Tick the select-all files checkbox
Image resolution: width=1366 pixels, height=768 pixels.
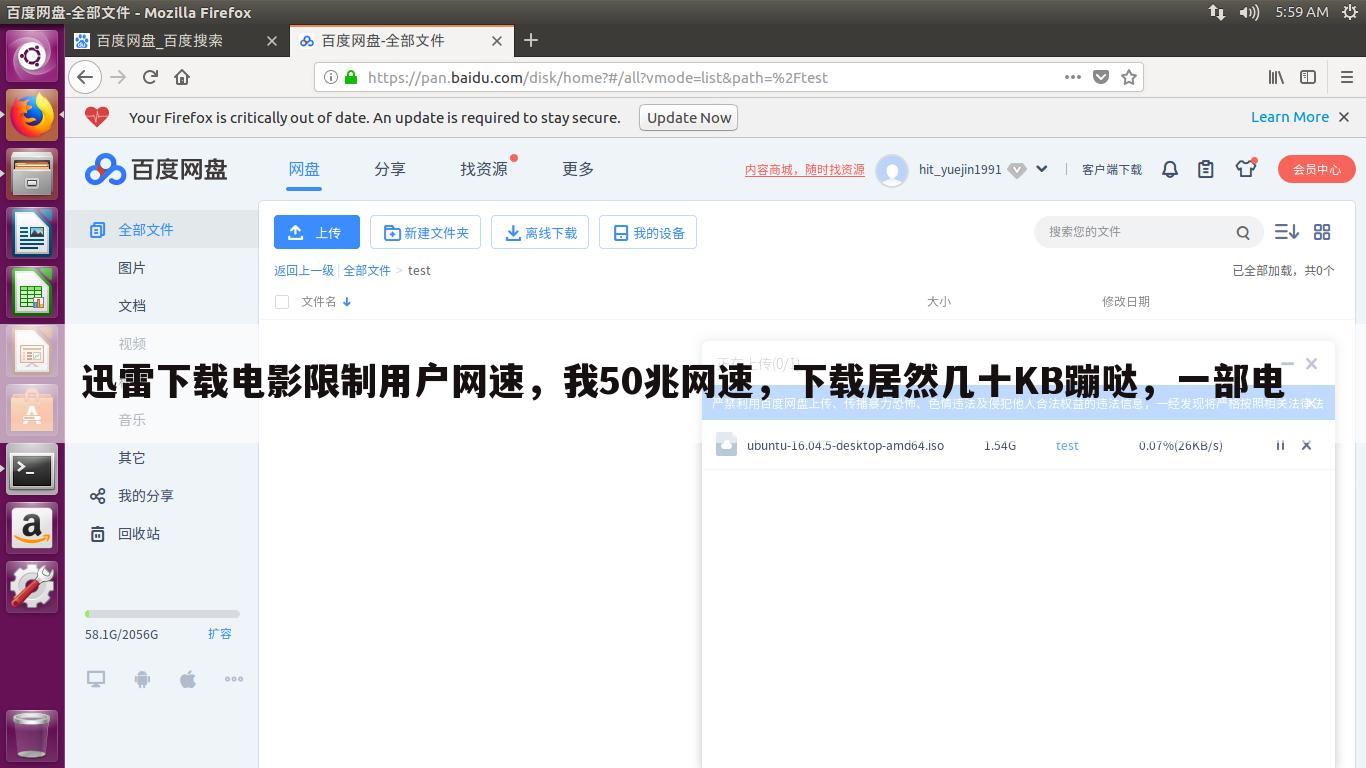282,301
